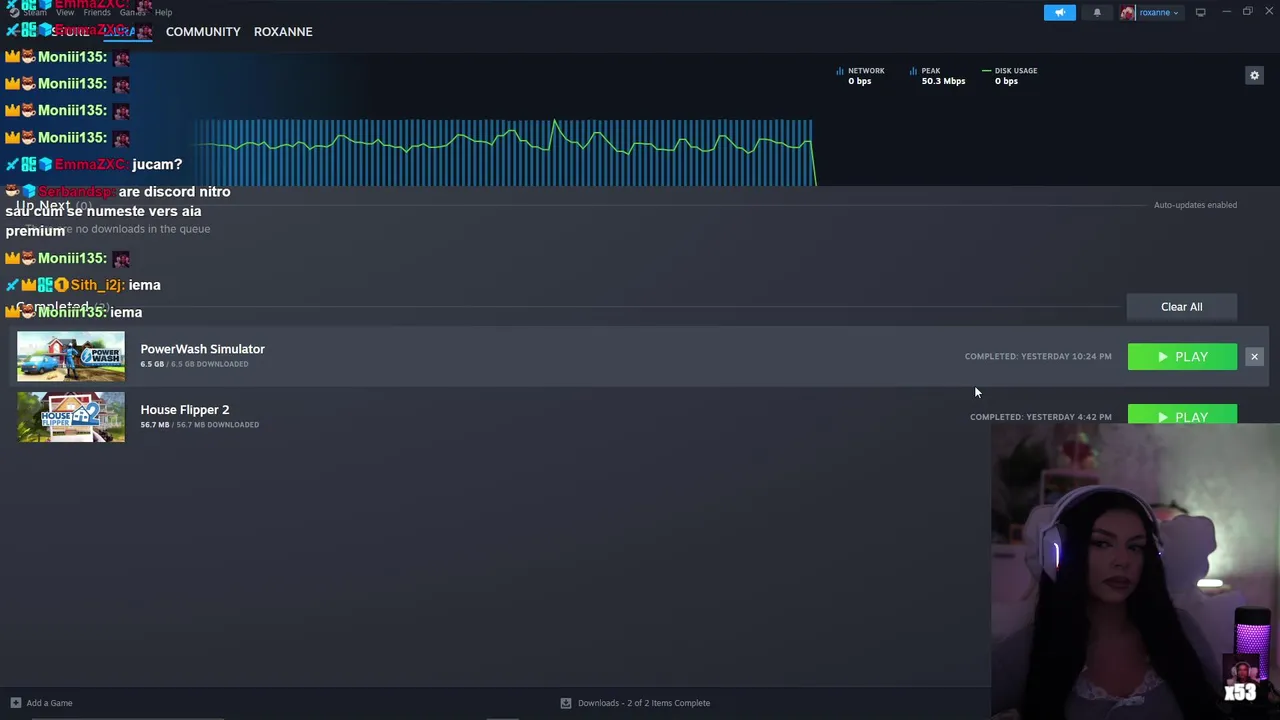1280x720 pixels.
Task: Click 6.5 GB downloaded size text
Action: [x=194, y=364]
